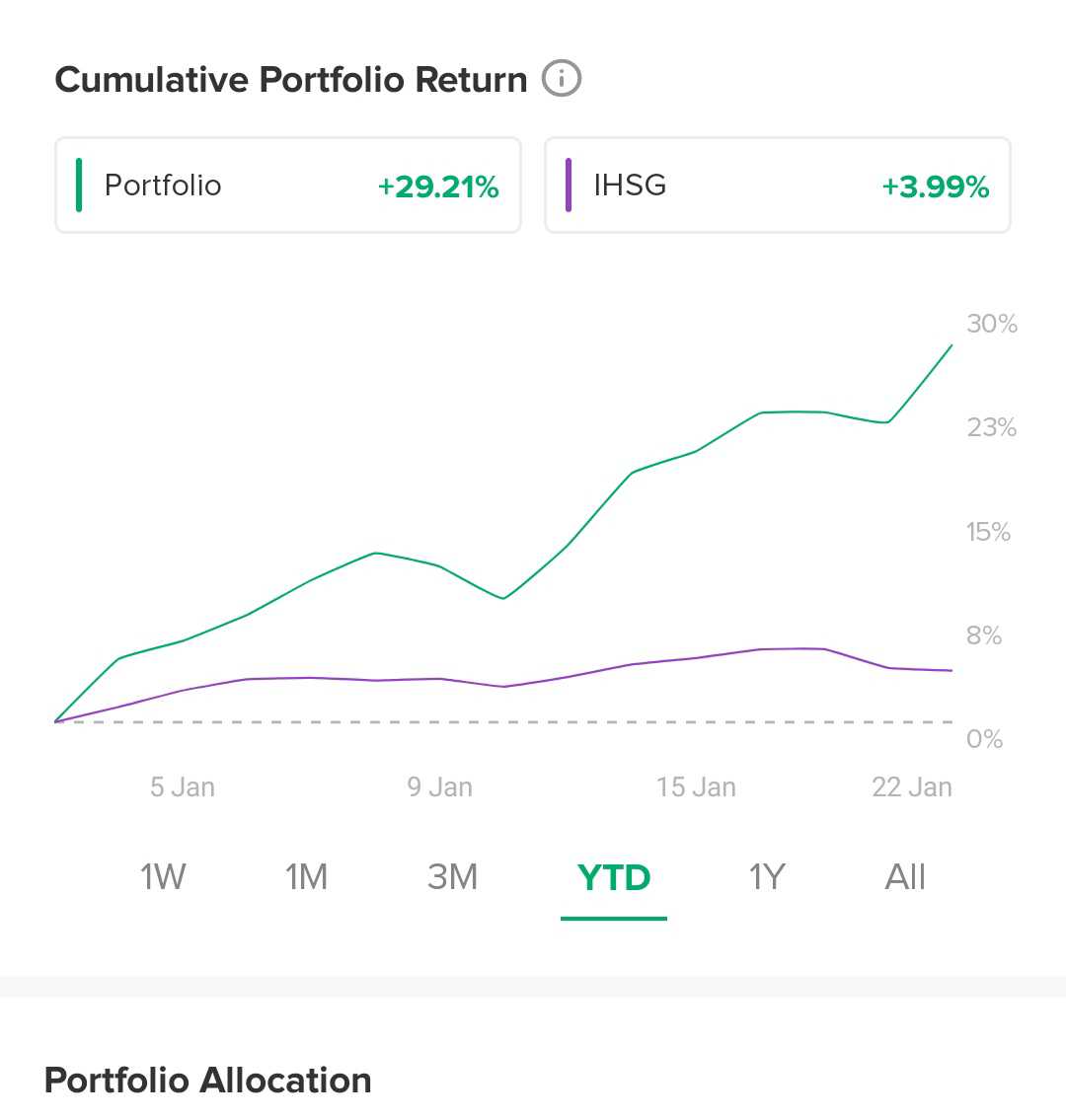Screen dimensions: 1066x1120
Task: Click the purple IHSG color bar
Action: coord(569,186)
